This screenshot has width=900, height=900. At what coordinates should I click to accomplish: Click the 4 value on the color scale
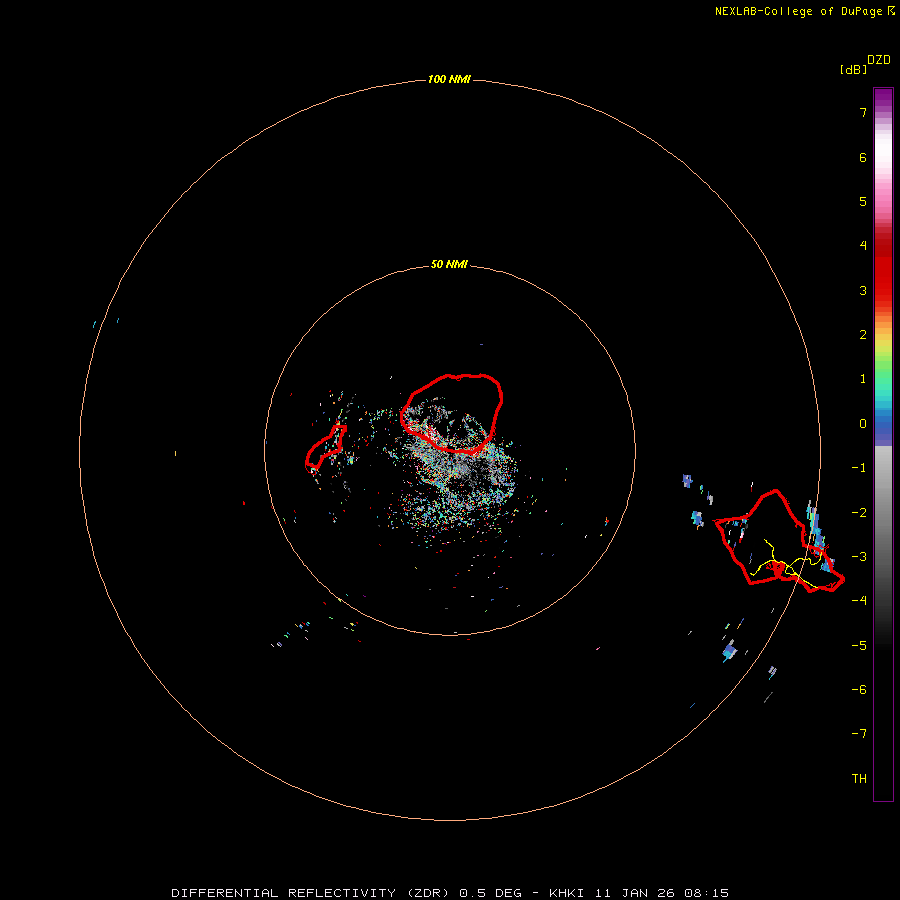coord(863,246)
